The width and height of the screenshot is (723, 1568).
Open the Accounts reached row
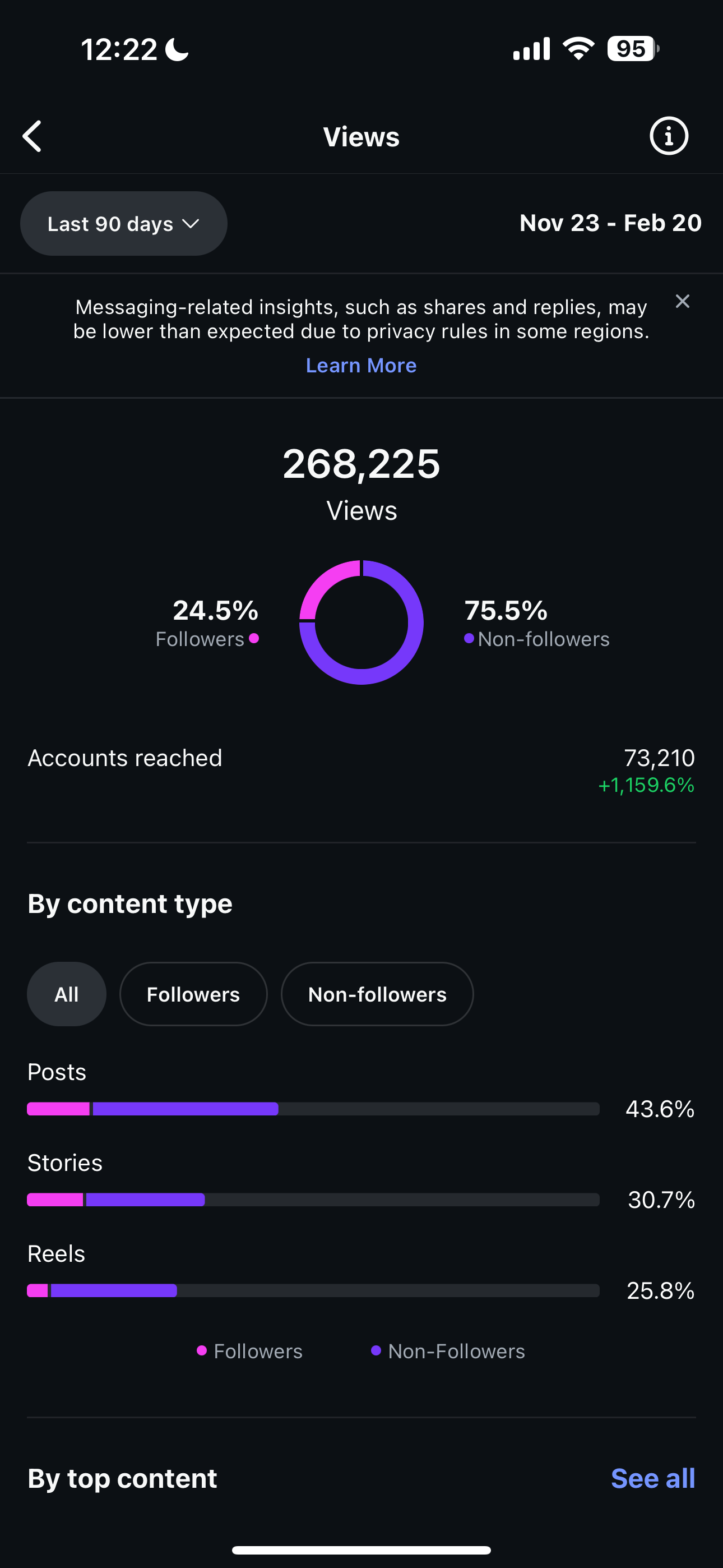pyautogui.click(x=361, y=770)
